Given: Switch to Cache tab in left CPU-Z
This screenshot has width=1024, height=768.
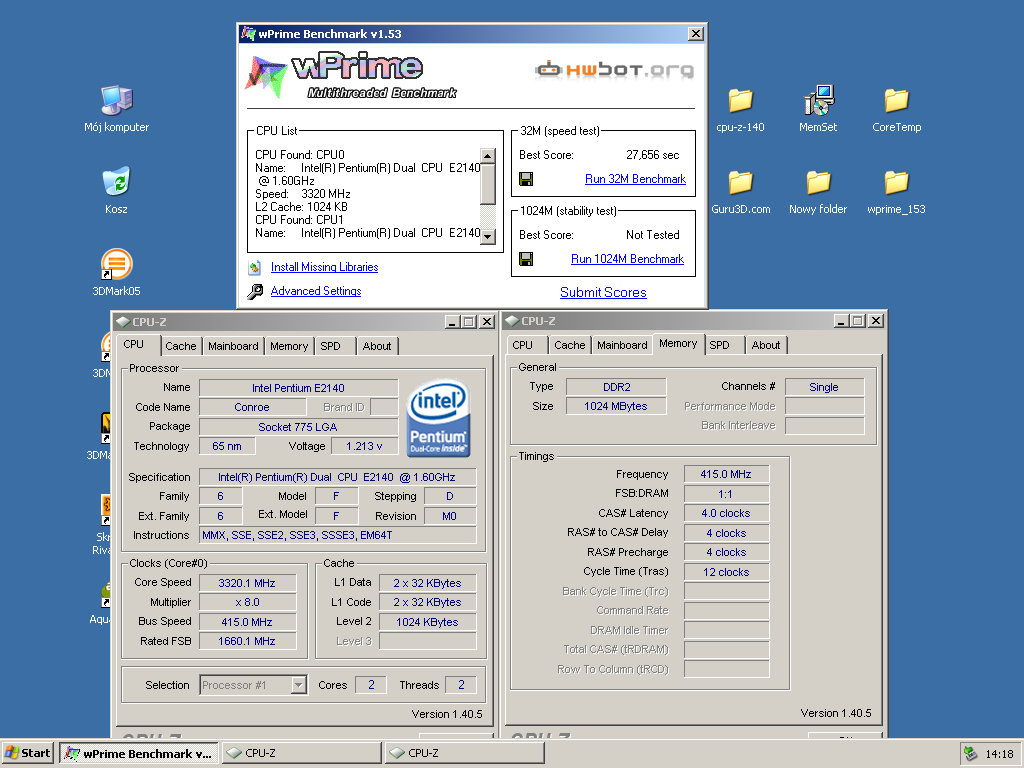Looking at the screenshot, I should 180,346.
